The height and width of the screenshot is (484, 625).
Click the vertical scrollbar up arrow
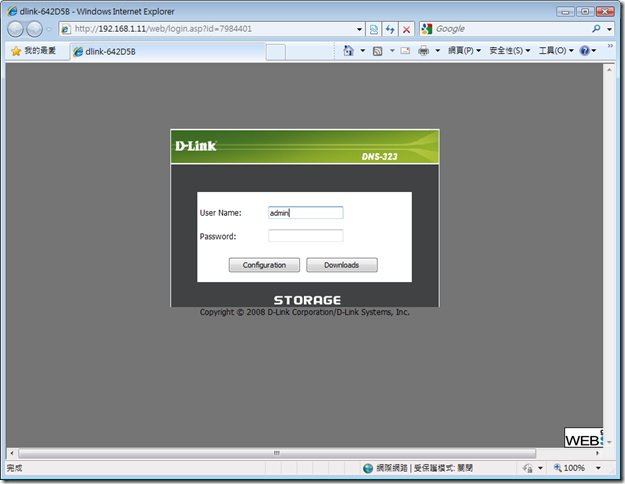pos(609,70)
